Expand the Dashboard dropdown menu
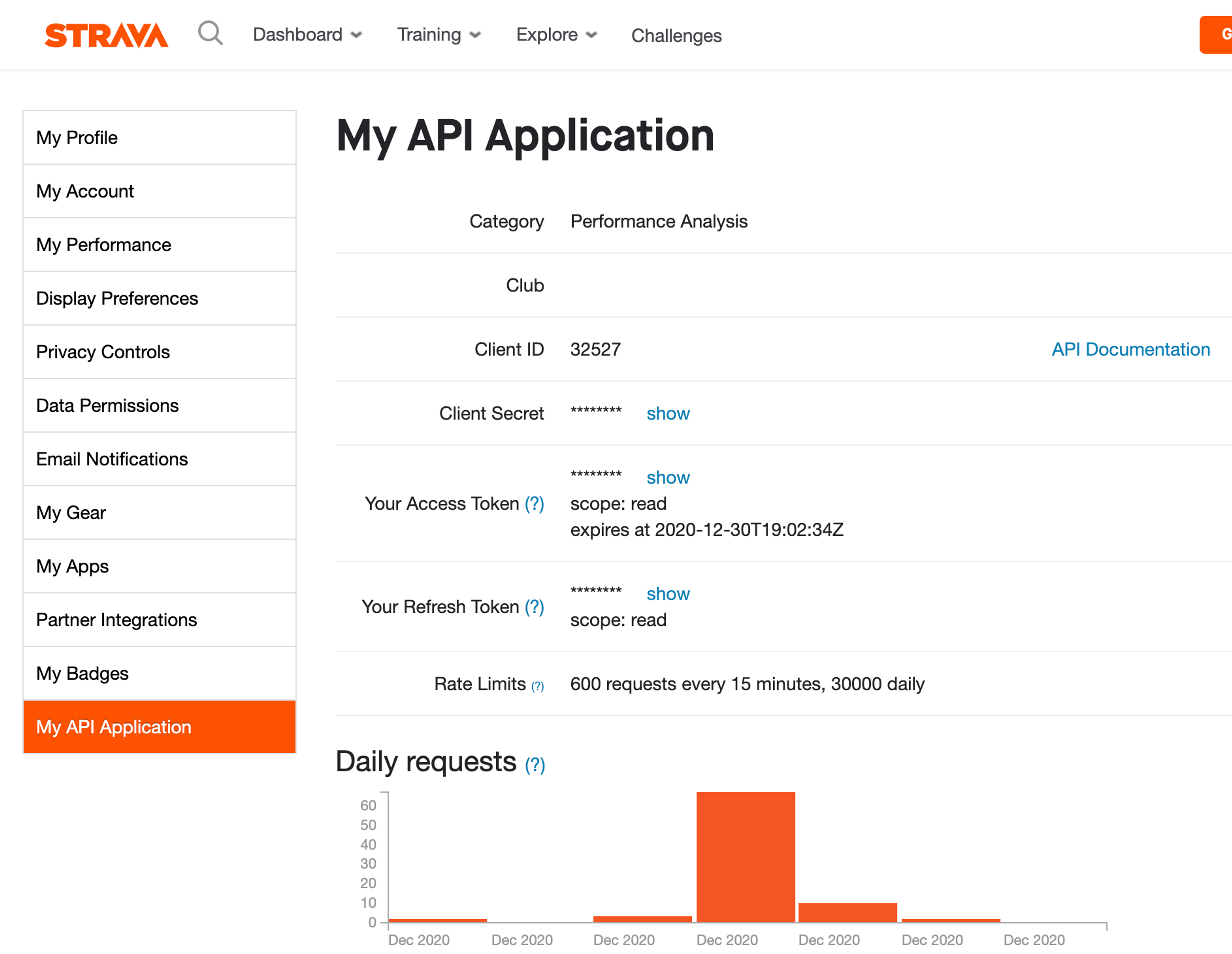The image size is (1232, 954). tap(307, 35)
